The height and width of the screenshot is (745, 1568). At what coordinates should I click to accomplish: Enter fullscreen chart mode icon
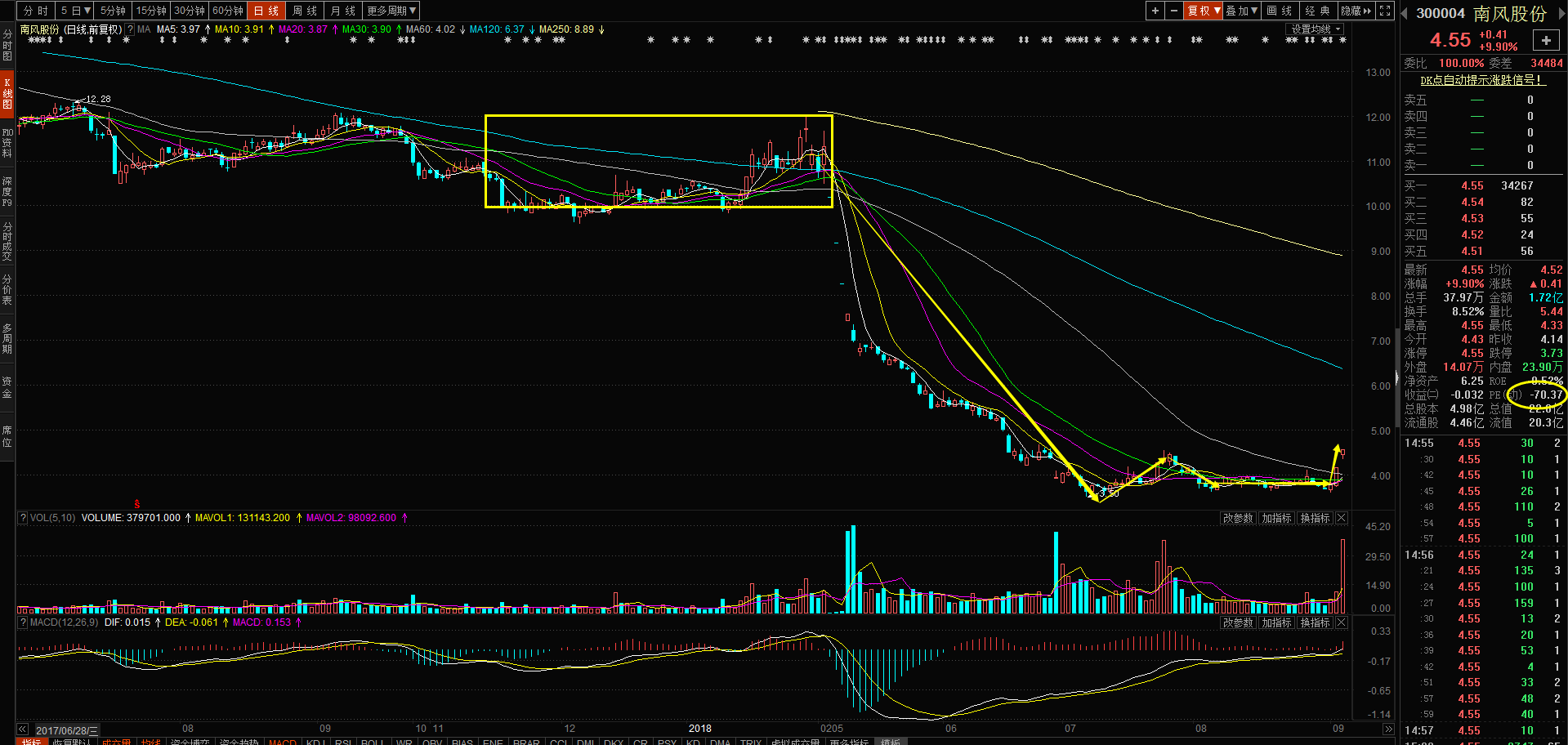pyautogui.click(x=1385, y=11)
